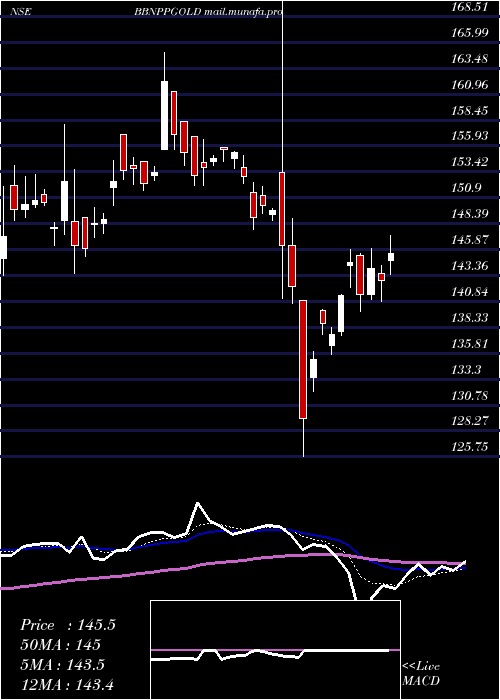Click the 130.78 price axis label
Screen dimensions: 500x700
[470, 396]
